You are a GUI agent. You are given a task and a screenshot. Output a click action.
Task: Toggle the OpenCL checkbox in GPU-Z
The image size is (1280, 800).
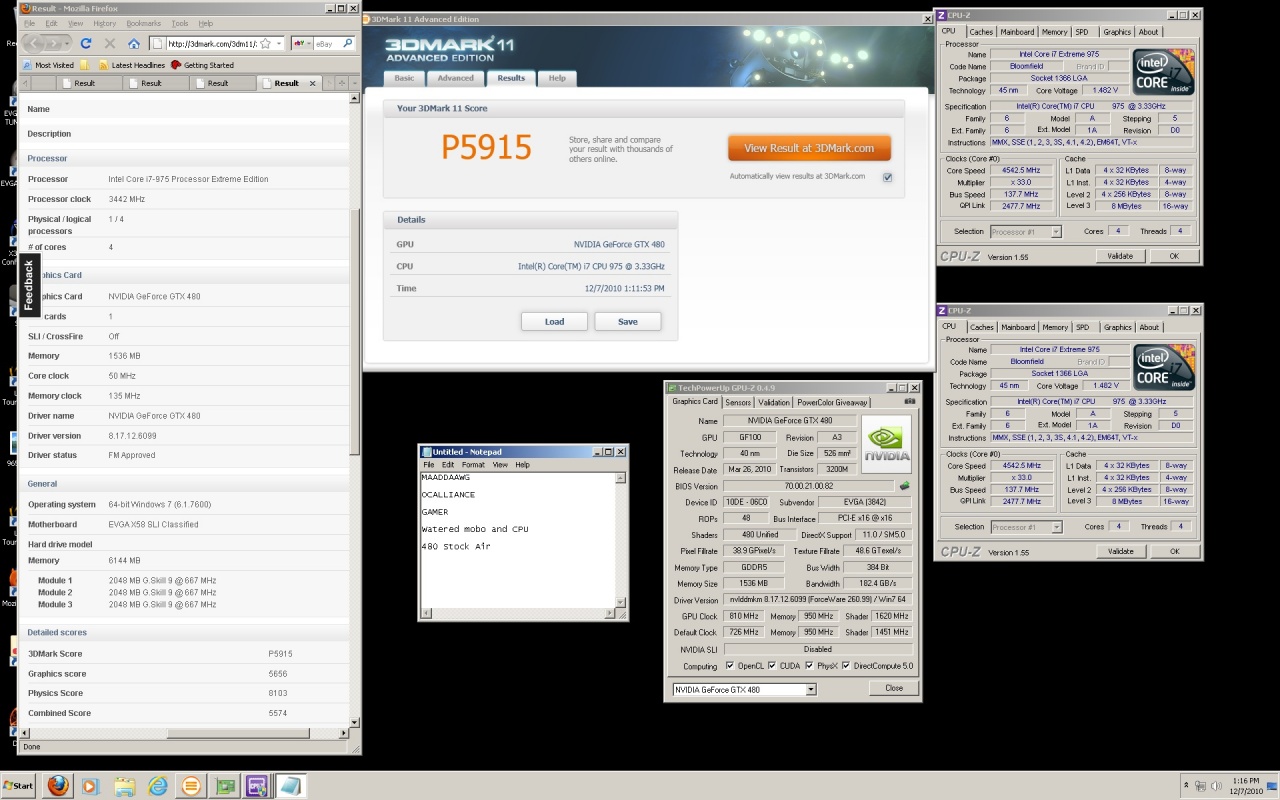729,666
